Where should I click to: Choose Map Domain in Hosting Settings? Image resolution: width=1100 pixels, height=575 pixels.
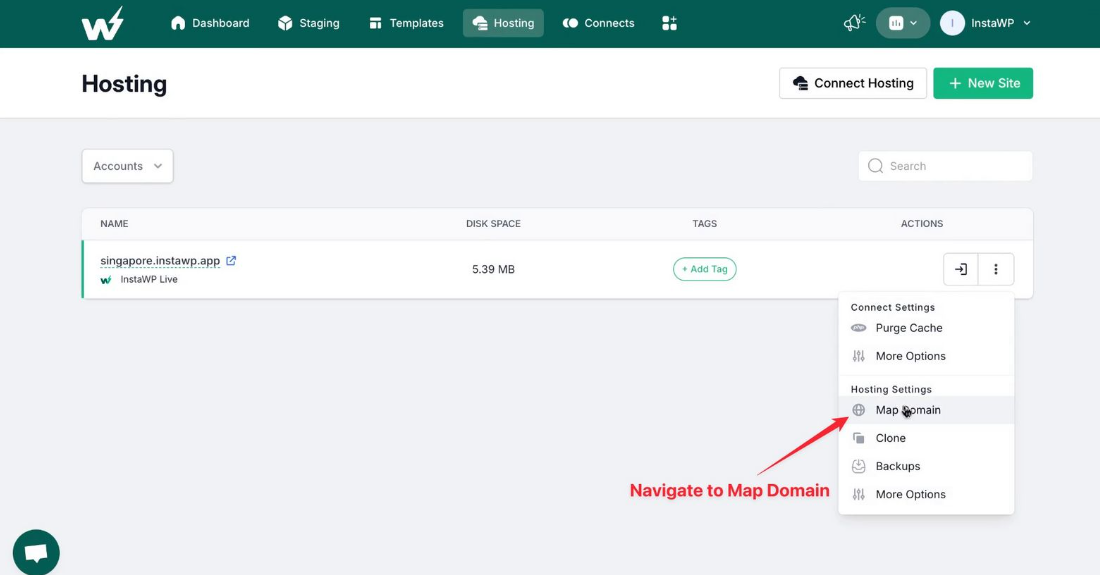pyautogui.click(x=926, y=410)
